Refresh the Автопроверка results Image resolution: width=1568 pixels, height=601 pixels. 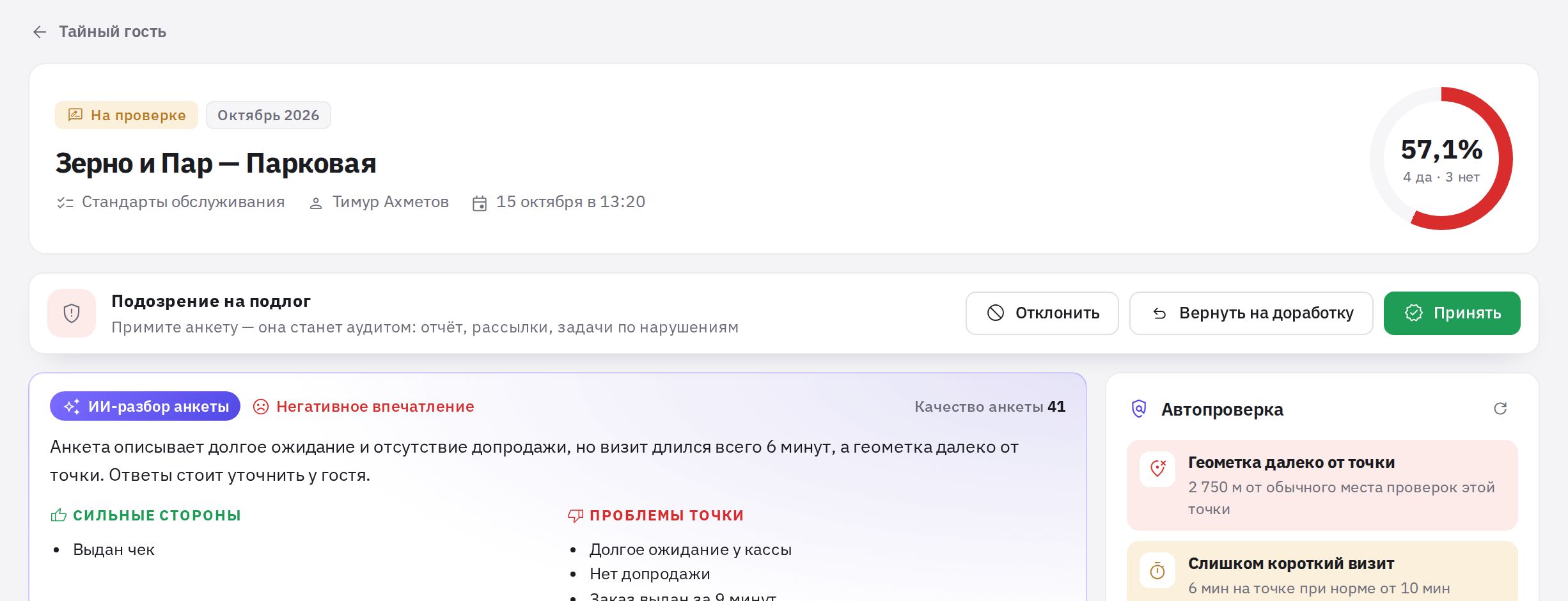(x=1500, y=409)
